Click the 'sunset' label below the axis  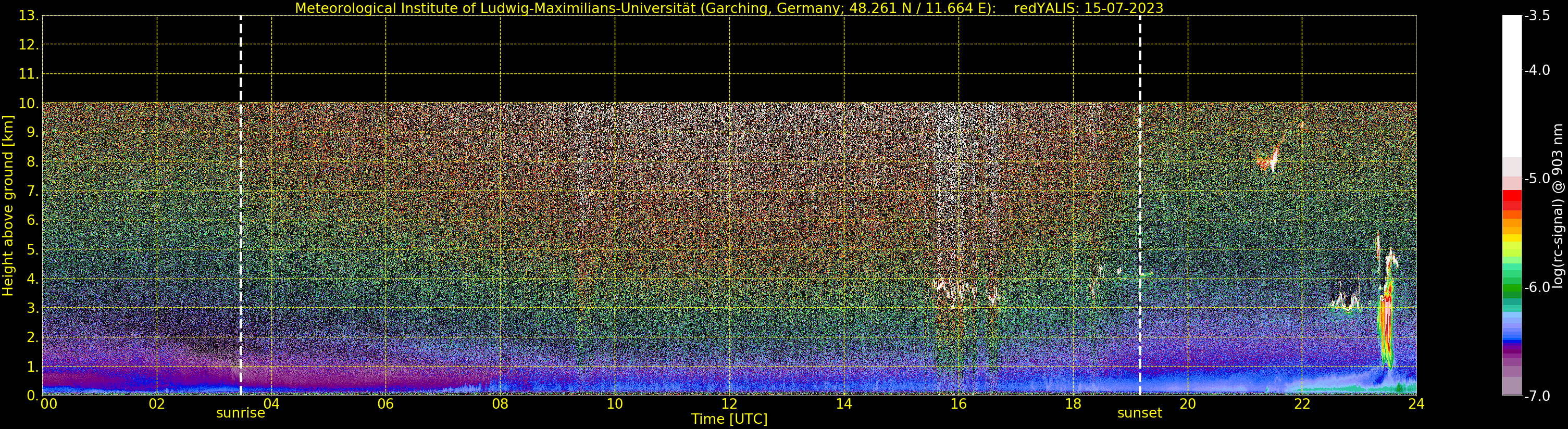pos(1139,413)
